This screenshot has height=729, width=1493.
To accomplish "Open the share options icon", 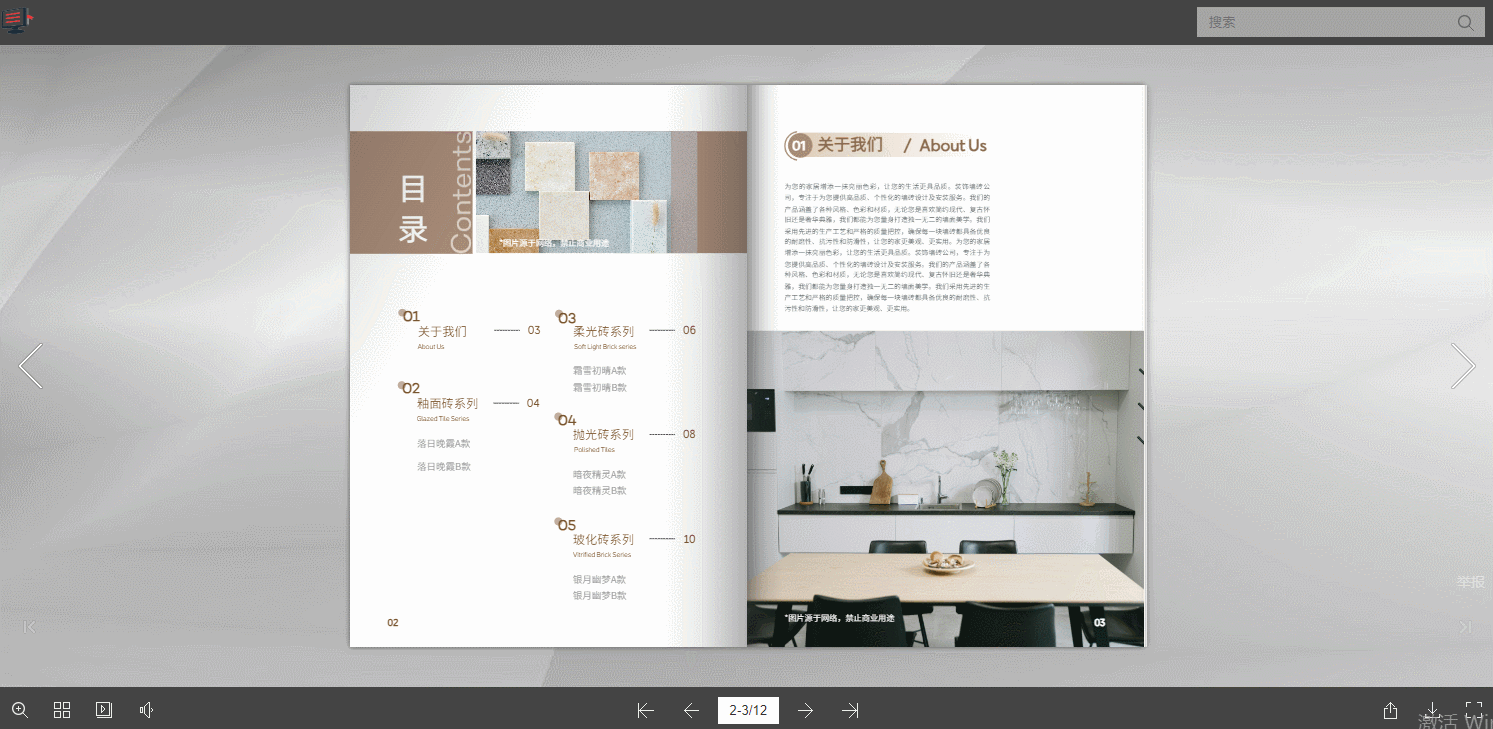I will click(1390, 710).
